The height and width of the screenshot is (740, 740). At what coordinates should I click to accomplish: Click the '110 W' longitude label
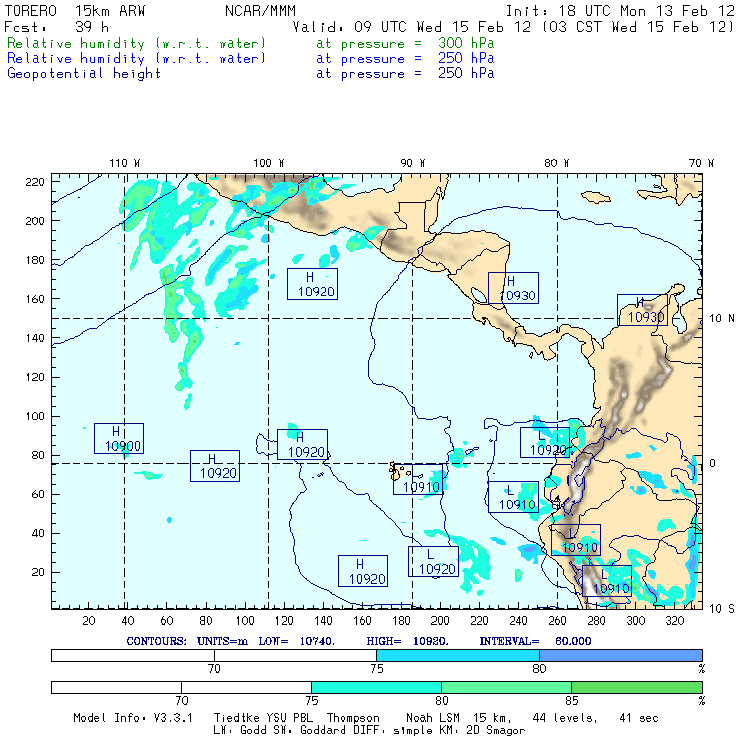point(125,163)
